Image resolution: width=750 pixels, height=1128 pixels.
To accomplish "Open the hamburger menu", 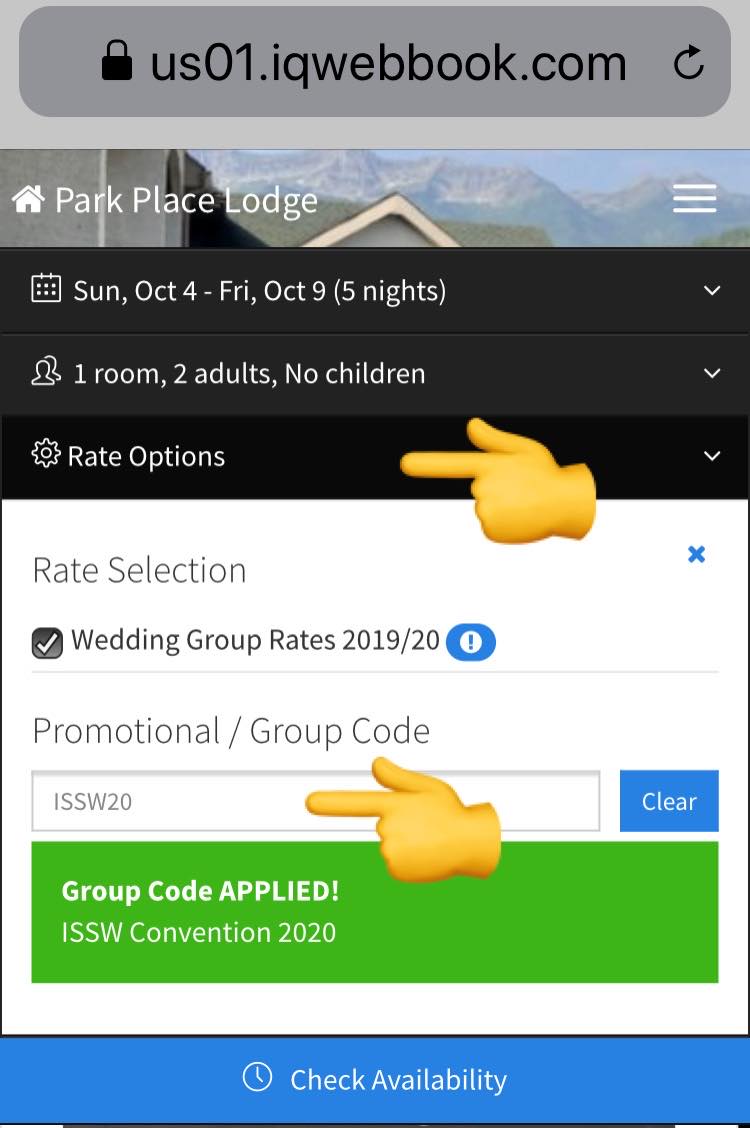I will (694, 199).
